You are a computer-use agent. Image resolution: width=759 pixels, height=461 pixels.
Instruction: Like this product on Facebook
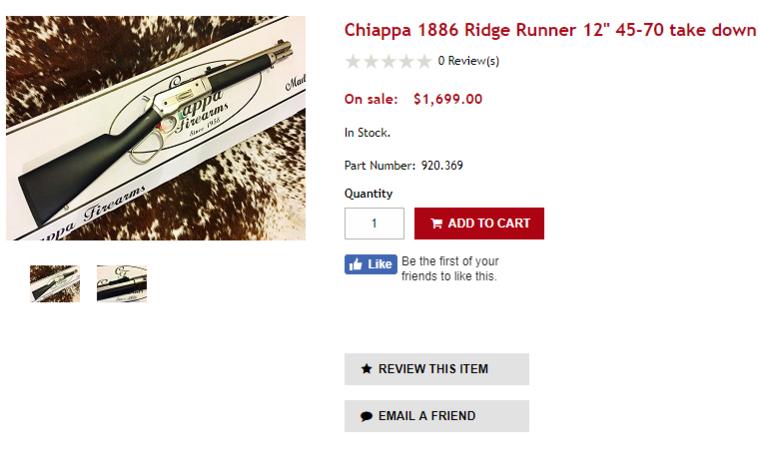[371, 264]
